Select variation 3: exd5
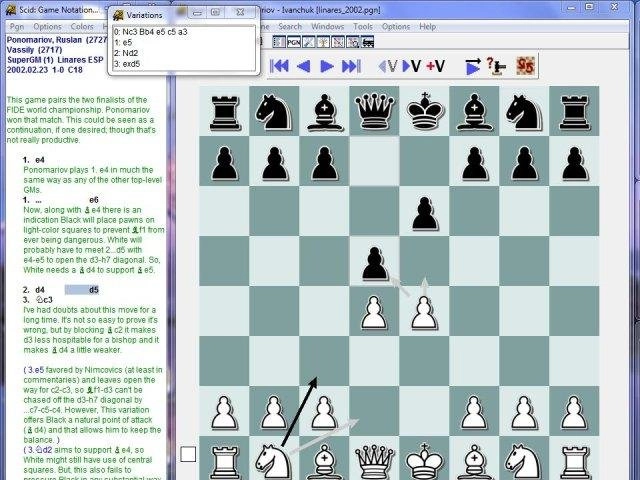This screenshot has width=640, height=480. (x=184, y=64)
